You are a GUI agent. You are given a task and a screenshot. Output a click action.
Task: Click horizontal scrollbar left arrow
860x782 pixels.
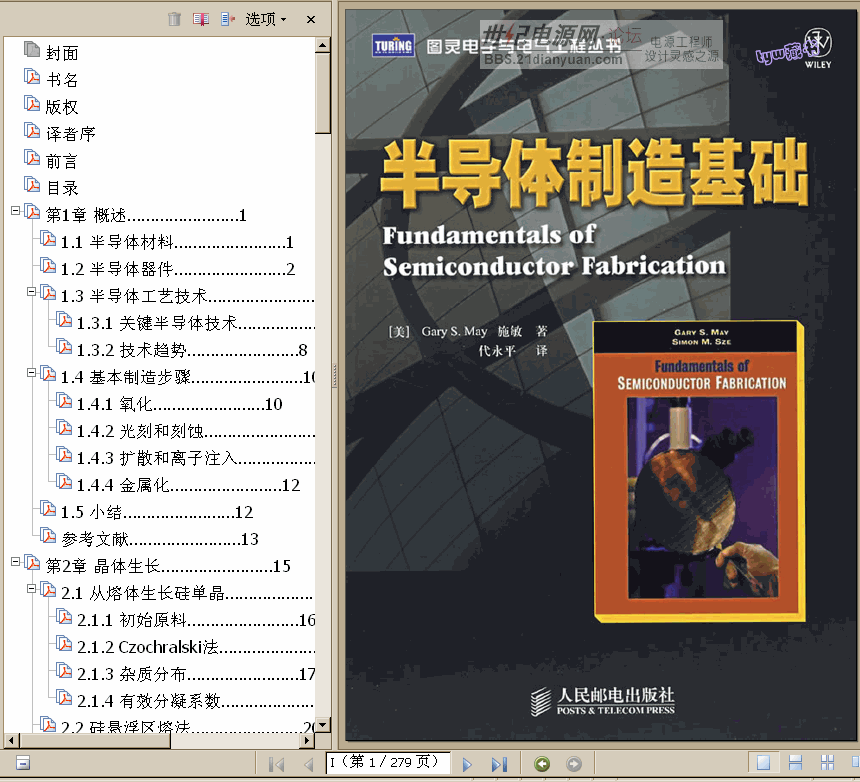10,740
